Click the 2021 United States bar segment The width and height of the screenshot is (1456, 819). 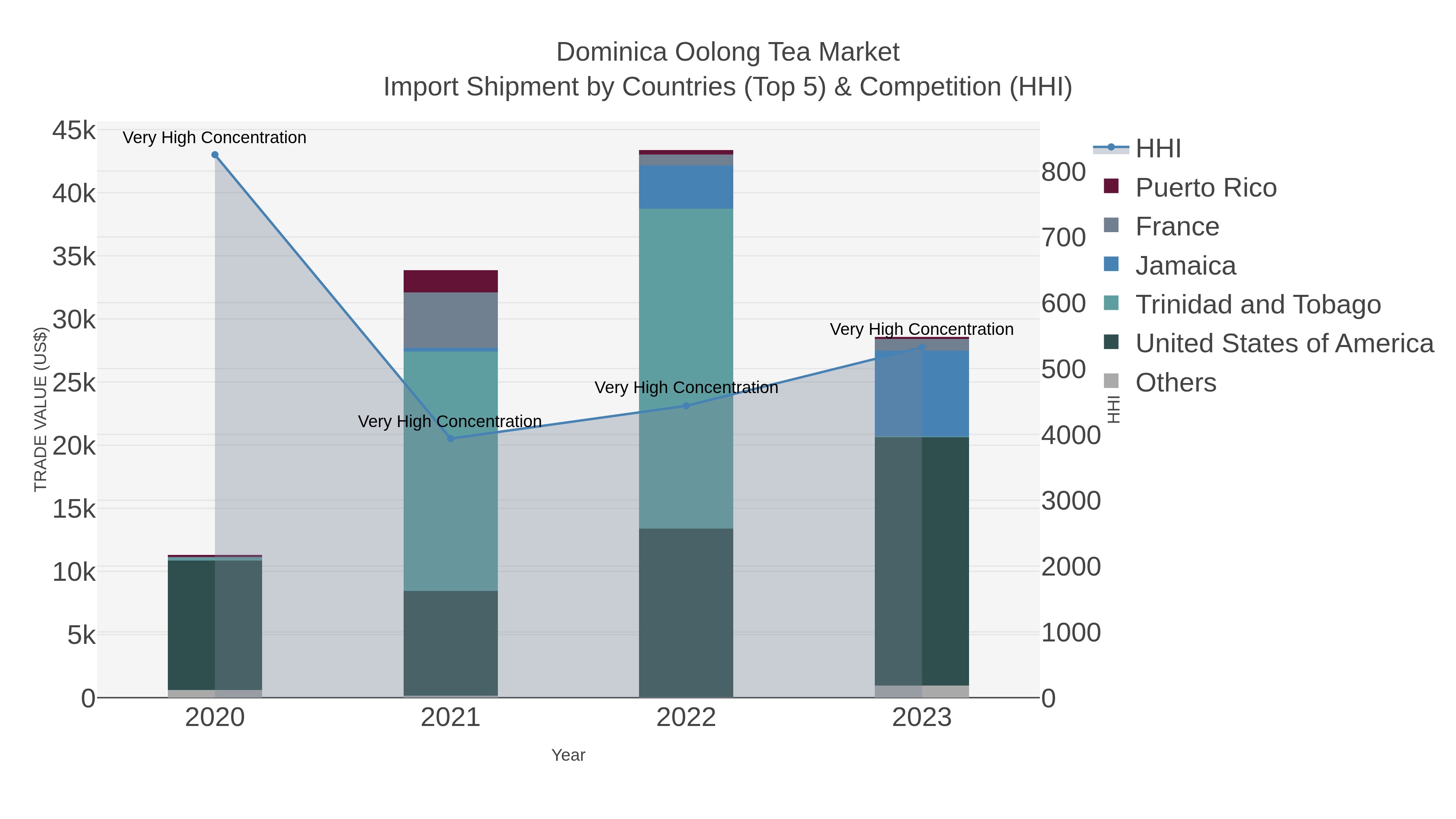point(451,643)
